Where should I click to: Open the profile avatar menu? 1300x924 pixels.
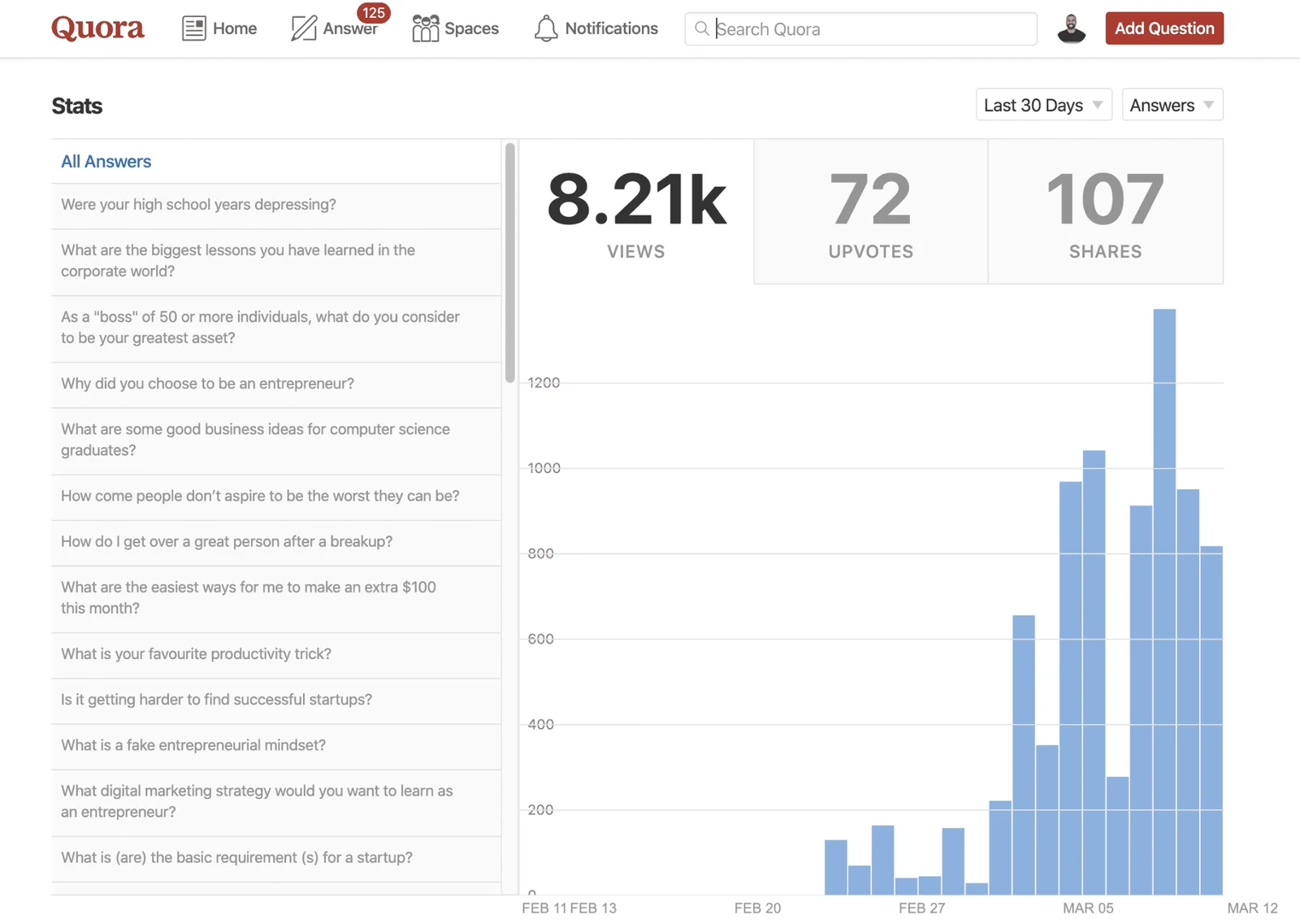coord(1072,28)
